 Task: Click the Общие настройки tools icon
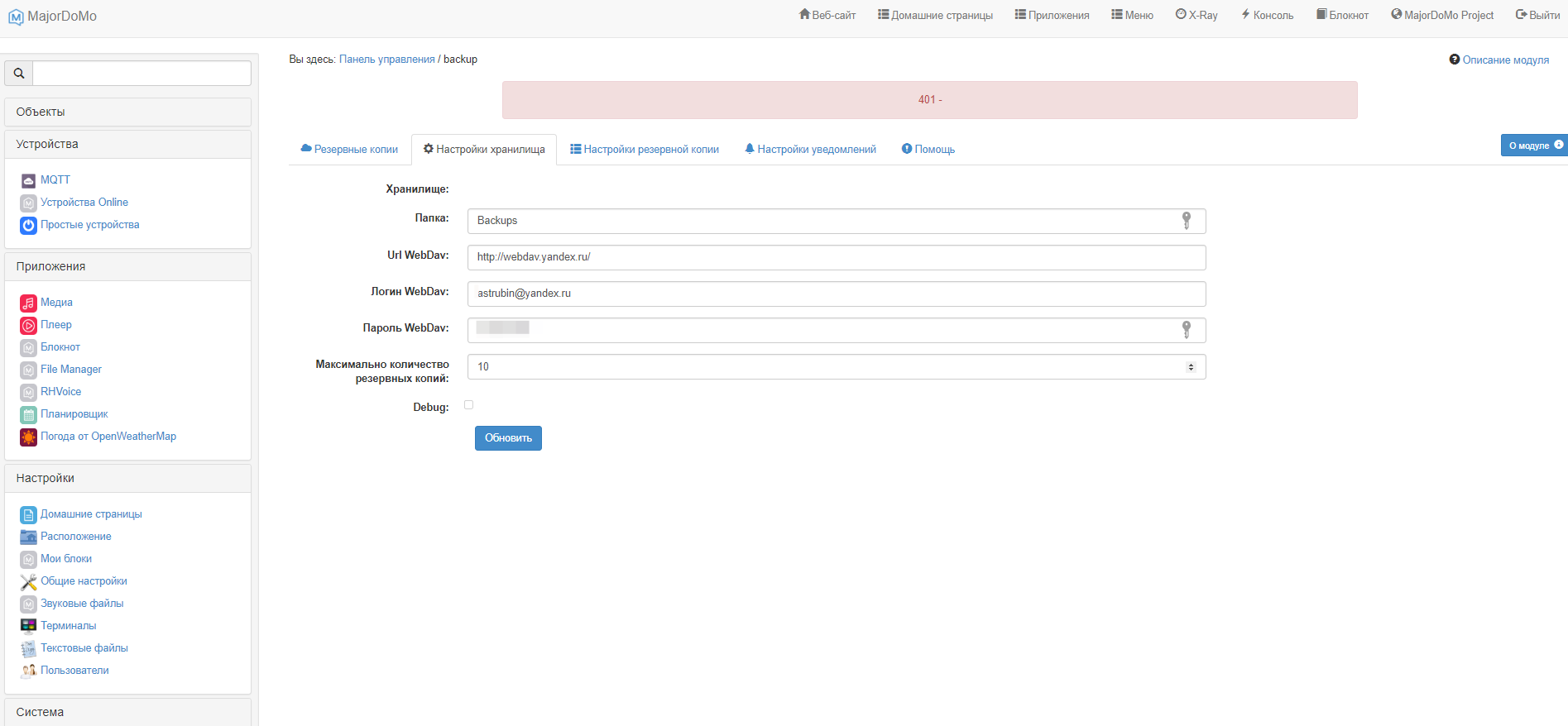click(28, 581)
